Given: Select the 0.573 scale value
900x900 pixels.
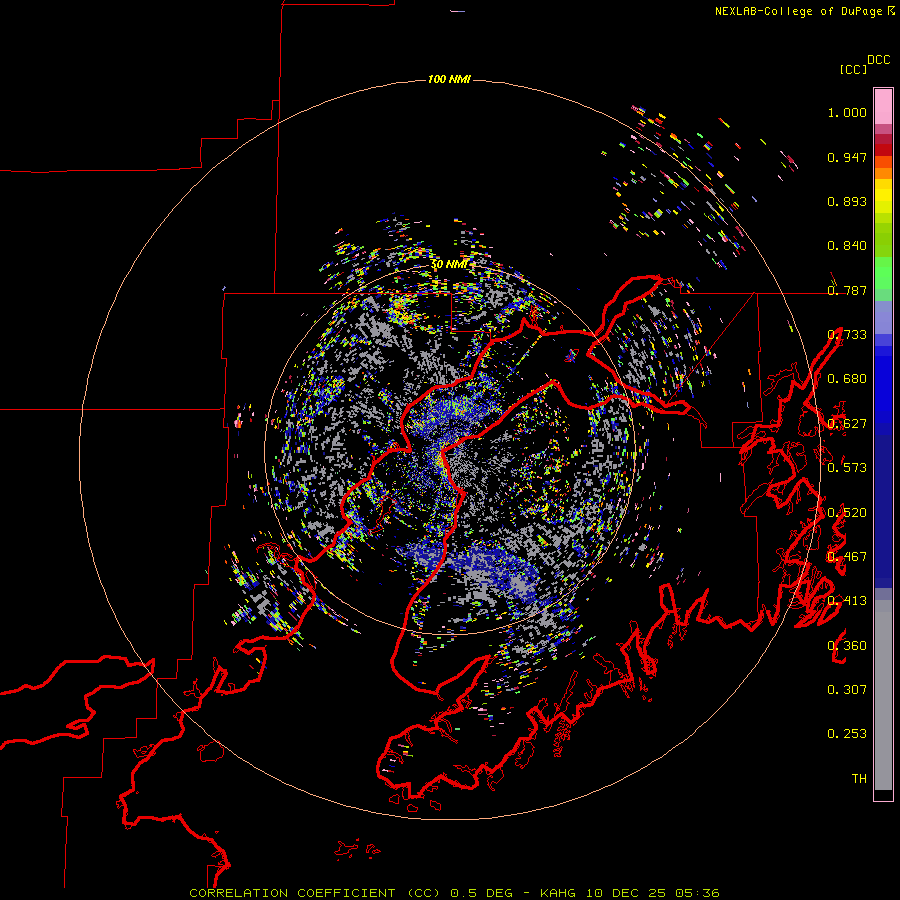Looking at the screenshot, I should pos(847,468).
